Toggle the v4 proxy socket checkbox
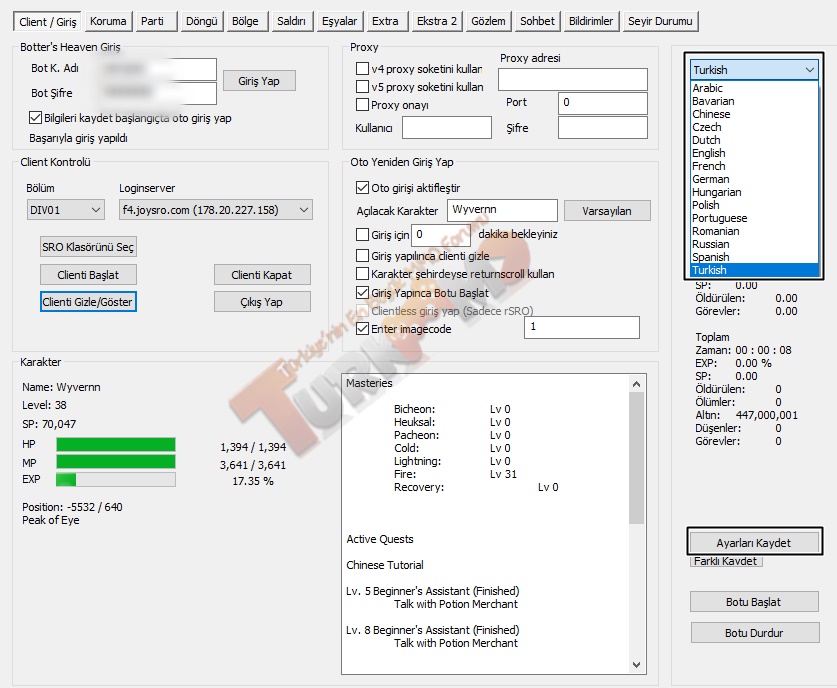The width and height of the screenshot is (837, 688). 363,69
